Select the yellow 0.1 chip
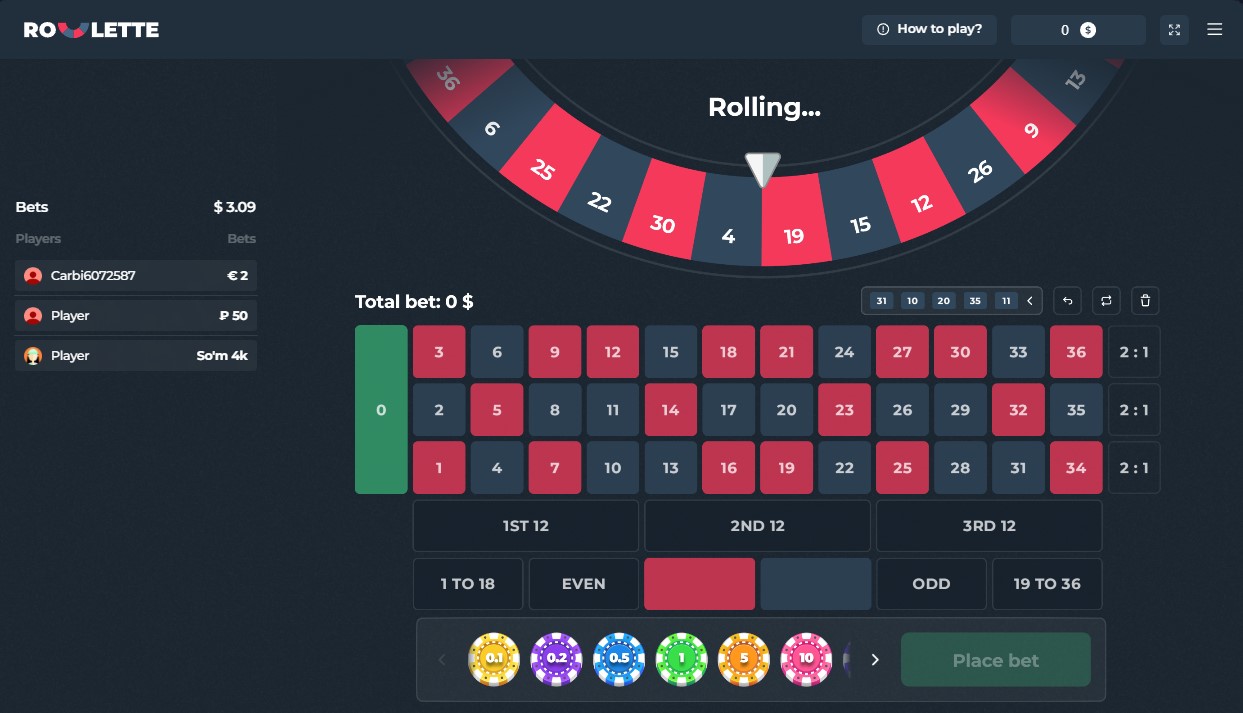Image resolution: width=1243 pixels, height=713 pixels. click(494, 660)
